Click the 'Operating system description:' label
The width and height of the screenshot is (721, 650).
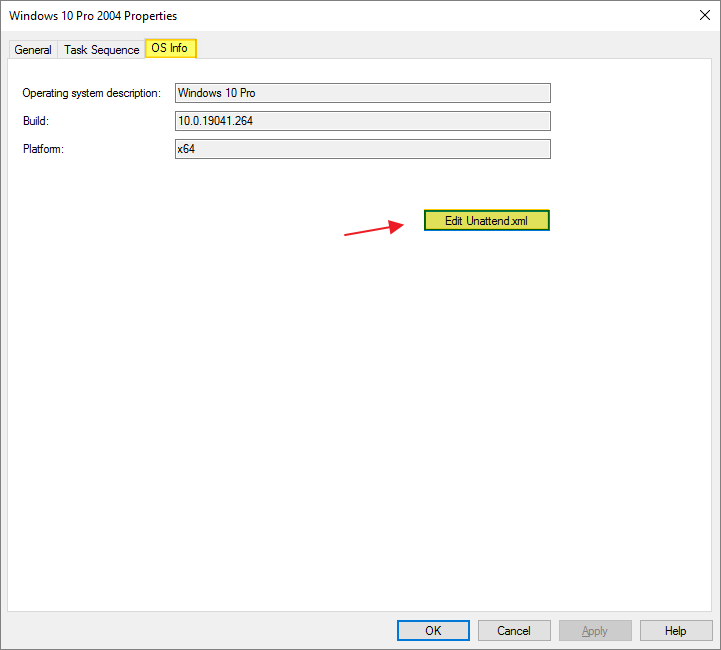click(x=91, y=93)
